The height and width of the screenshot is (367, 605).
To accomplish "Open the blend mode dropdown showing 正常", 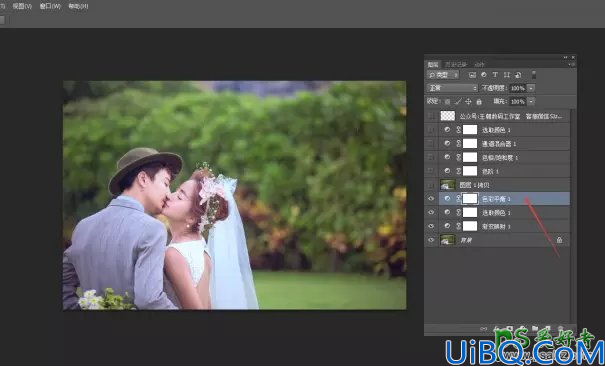I will pos(452,88).
